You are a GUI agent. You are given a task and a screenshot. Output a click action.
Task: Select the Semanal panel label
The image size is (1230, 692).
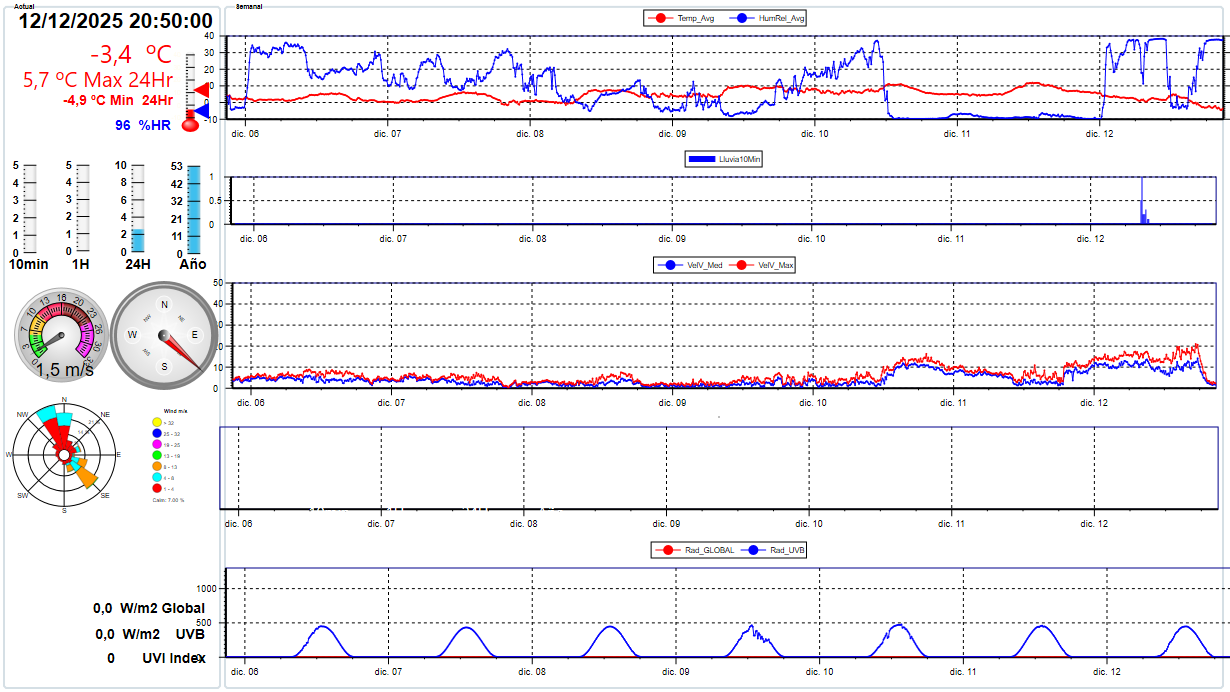(x=250, y=6)
